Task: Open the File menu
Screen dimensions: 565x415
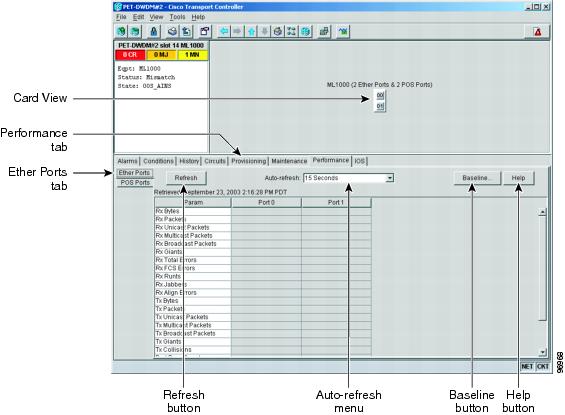Action: tap(121, 17)
